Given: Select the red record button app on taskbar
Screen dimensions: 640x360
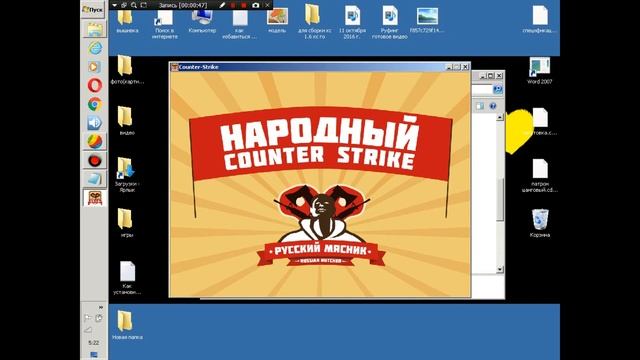Looking at the screenshot, I should (95, 160).
